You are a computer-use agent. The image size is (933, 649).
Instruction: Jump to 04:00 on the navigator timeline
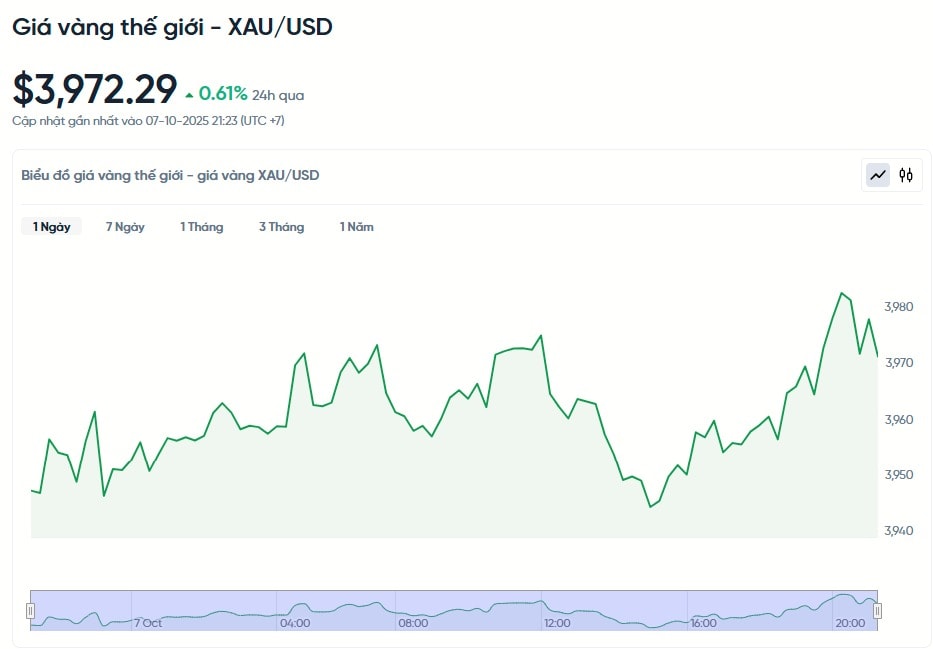click(295, 623)
